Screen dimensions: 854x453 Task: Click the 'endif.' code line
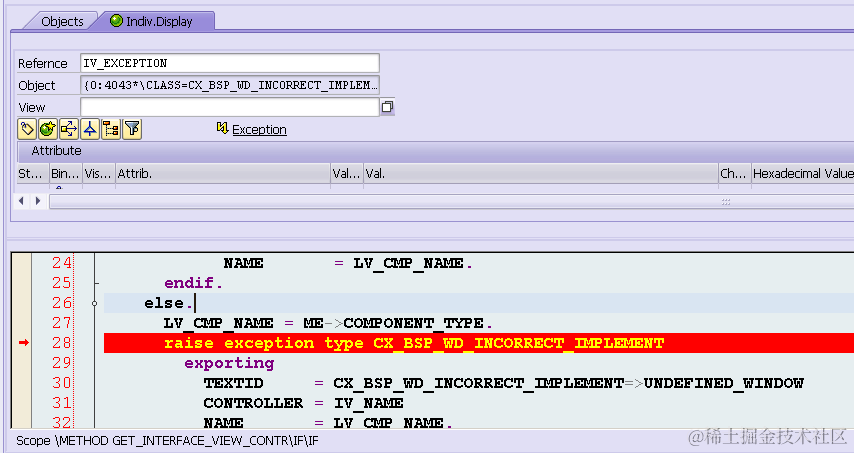click(193, 283)
